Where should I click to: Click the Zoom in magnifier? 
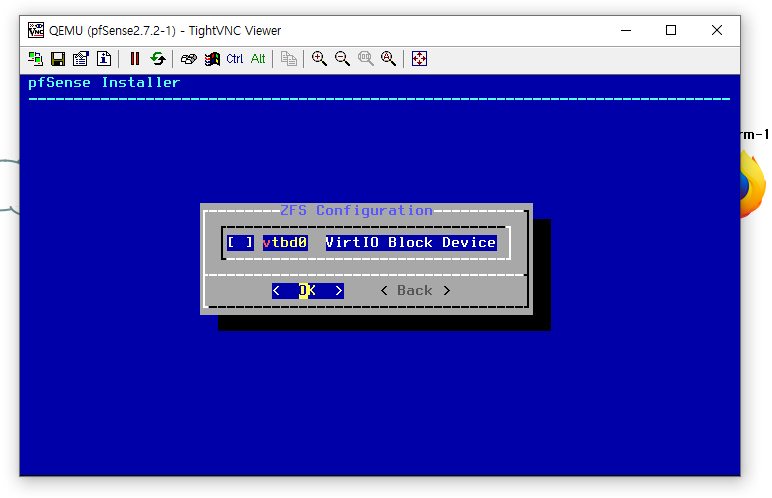click(319, 59)
